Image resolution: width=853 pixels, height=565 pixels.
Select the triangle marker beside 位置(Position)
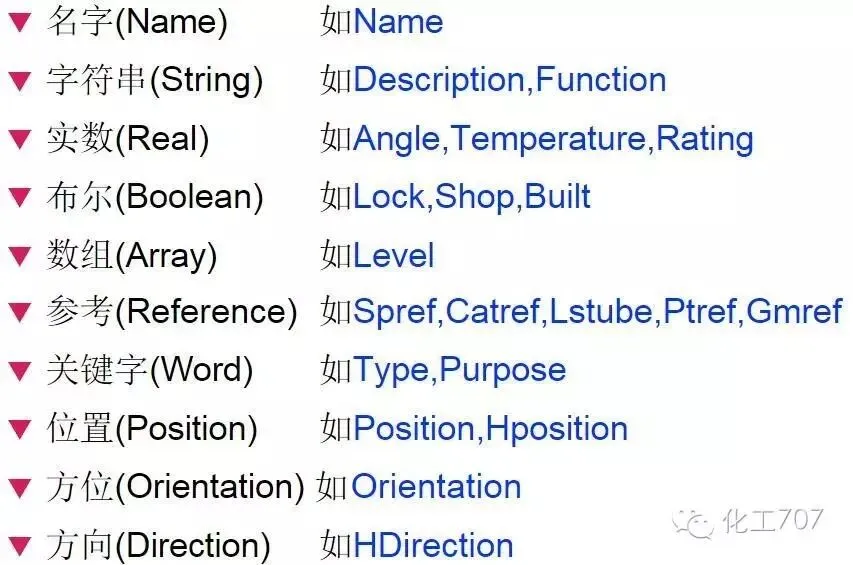click(20, 429)
